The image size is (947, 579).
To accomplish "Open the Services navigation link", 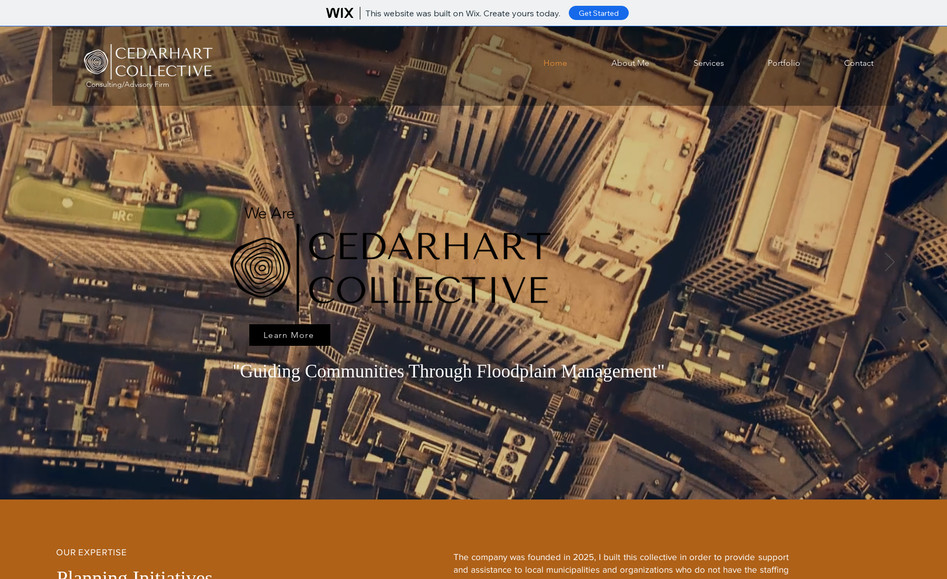I will tap(708, 63).
